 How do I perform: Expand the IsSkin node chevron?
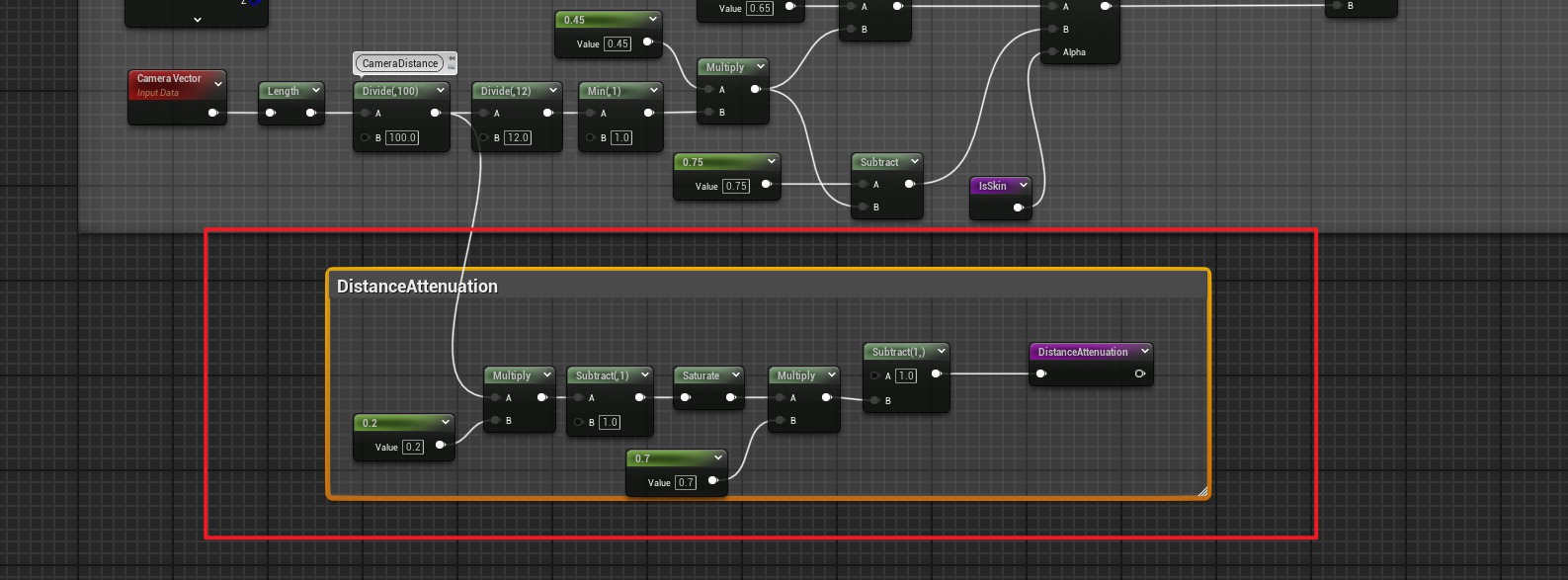pos(1023,186)
